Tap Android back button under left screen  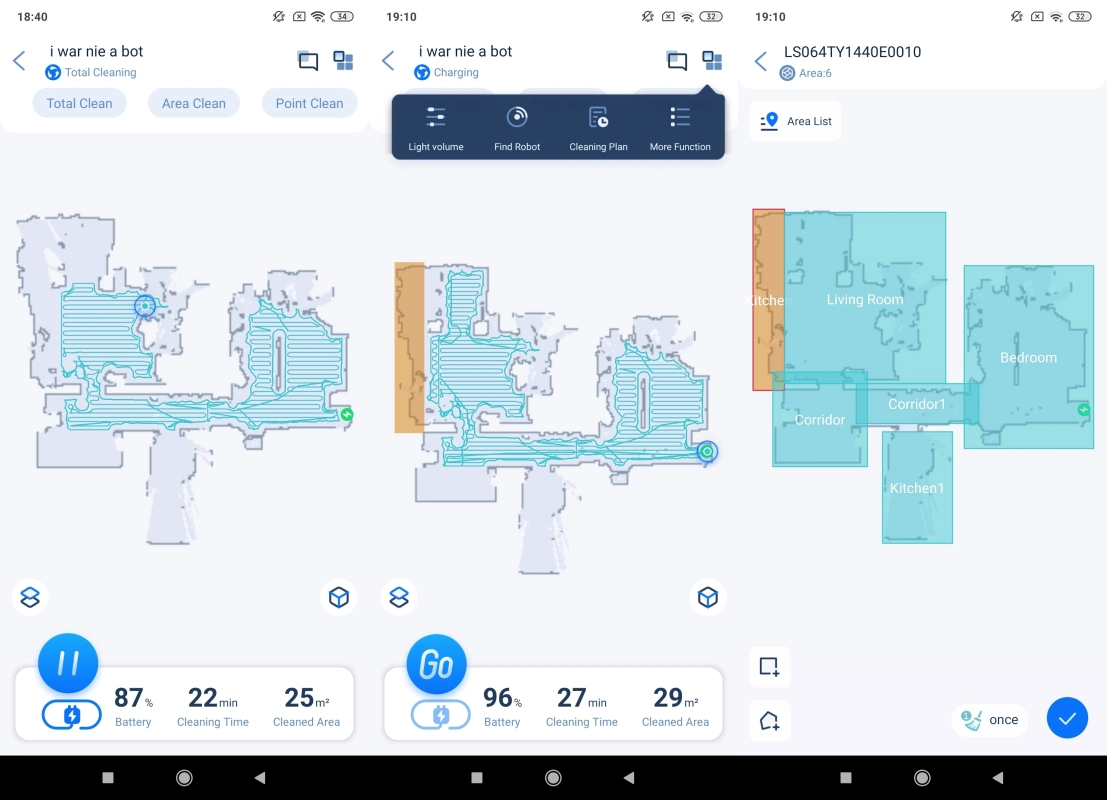tap(260, 777)
